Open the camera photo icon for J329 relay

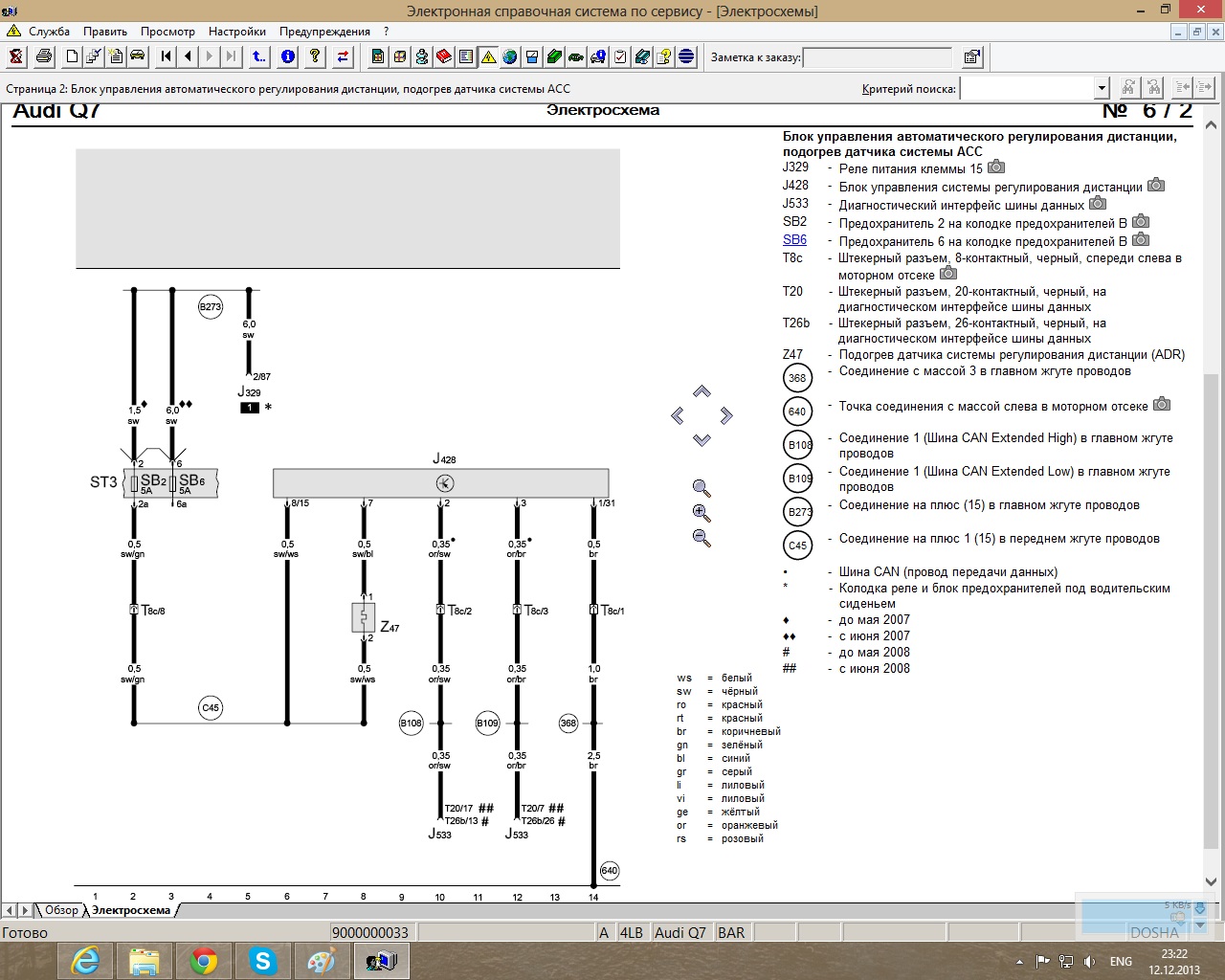[996, 167]
